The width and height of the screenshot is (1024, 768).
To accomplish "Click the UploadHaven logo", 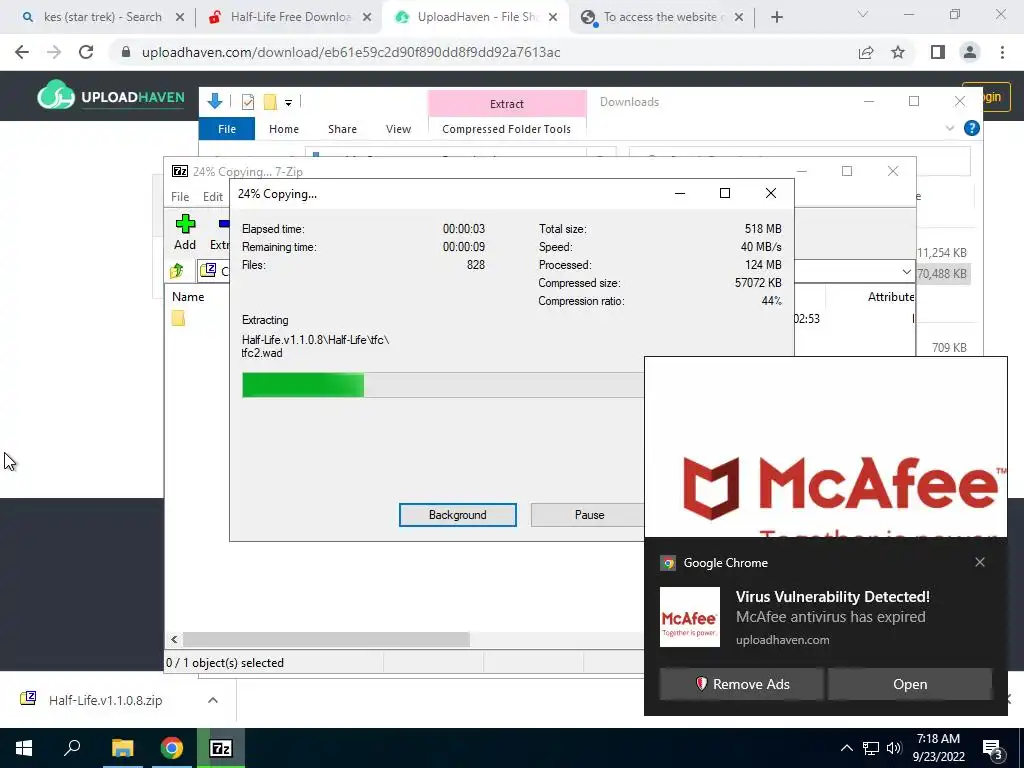I will [x=111, y=97].
